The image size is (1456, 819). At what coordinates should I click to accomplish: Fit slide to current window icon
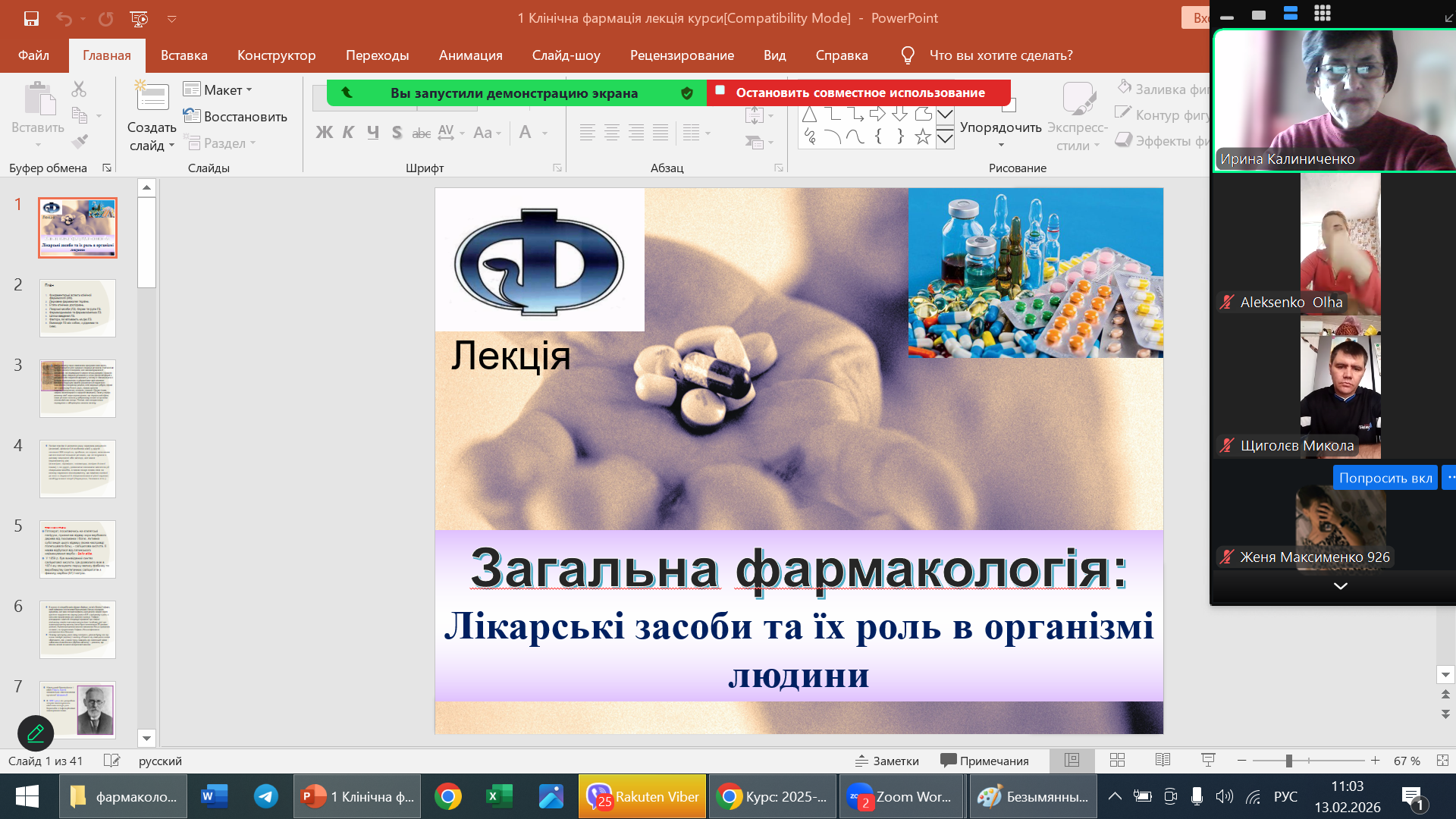pos(1442,760)
